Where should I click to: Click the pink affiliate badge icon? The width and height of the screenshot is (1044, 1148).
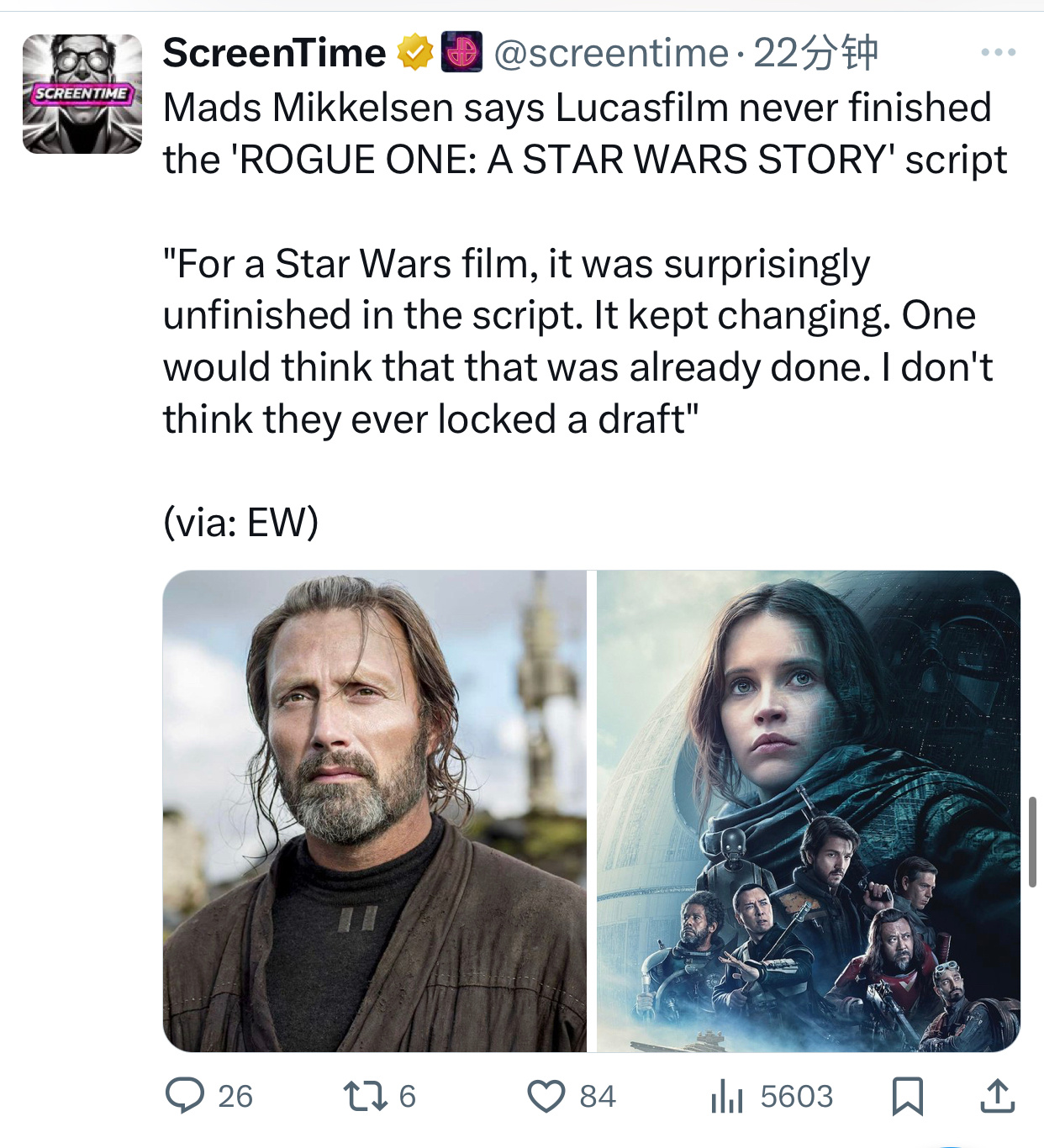(x=461, y=52)
